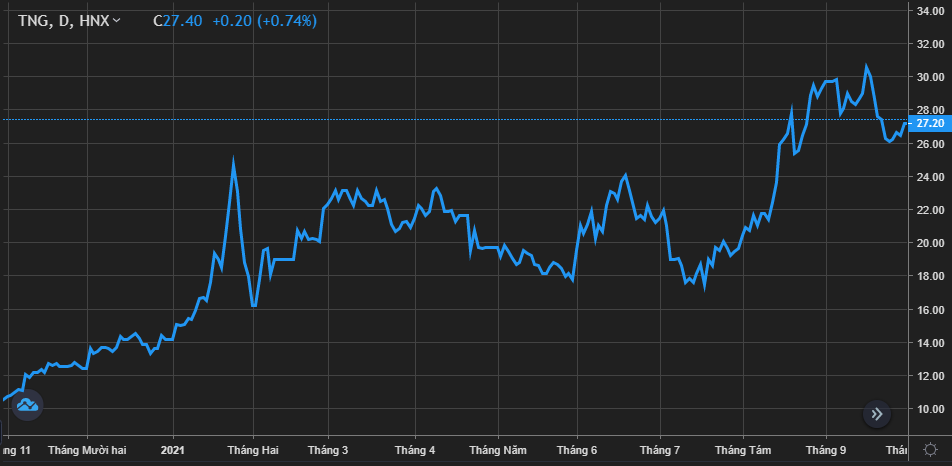Click the 24.00 price axis label
952x466 pixels.
(930, 177)
